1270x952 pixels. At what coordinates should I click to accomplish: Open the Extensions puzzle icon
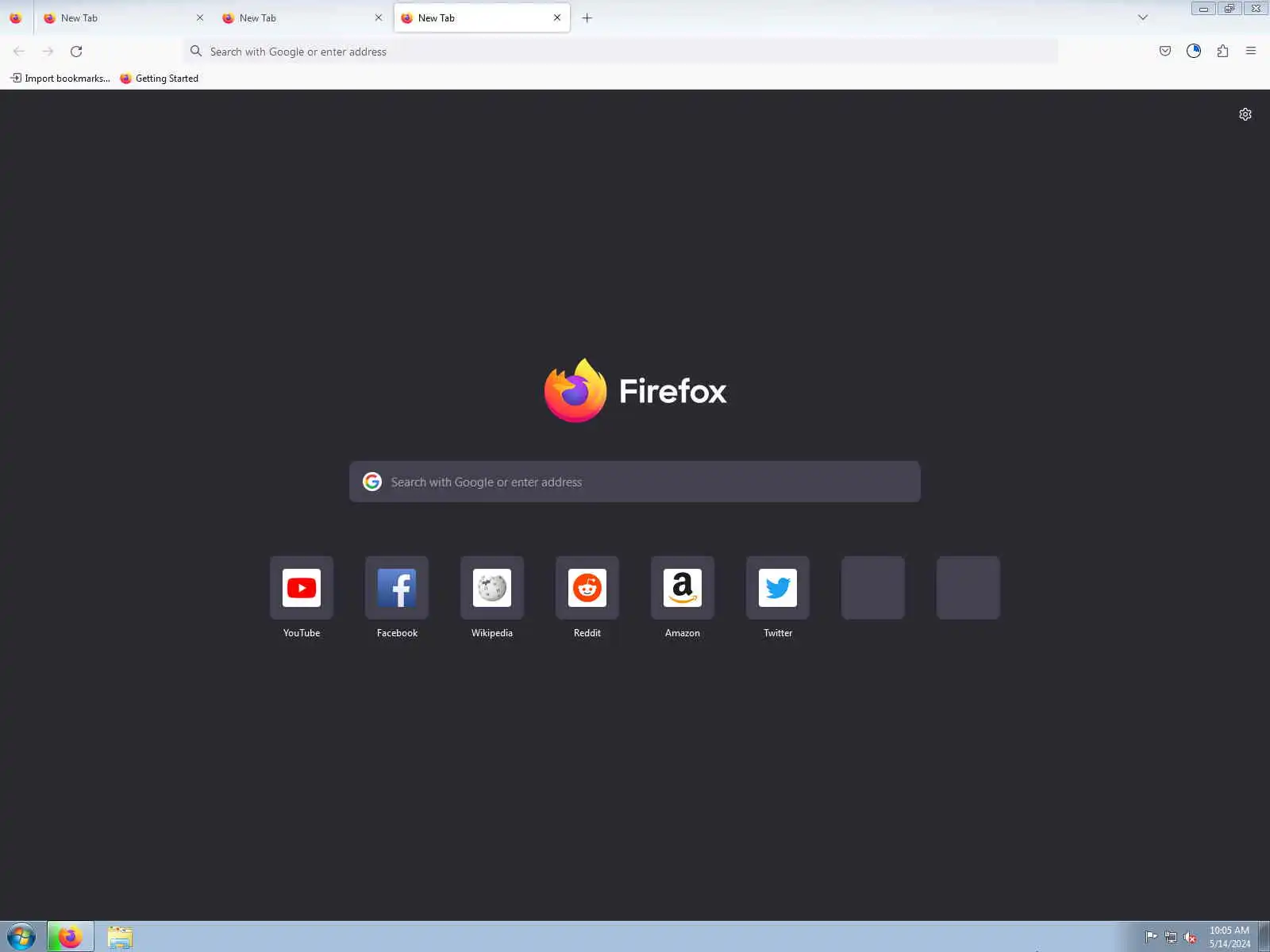coord(1222,51)
